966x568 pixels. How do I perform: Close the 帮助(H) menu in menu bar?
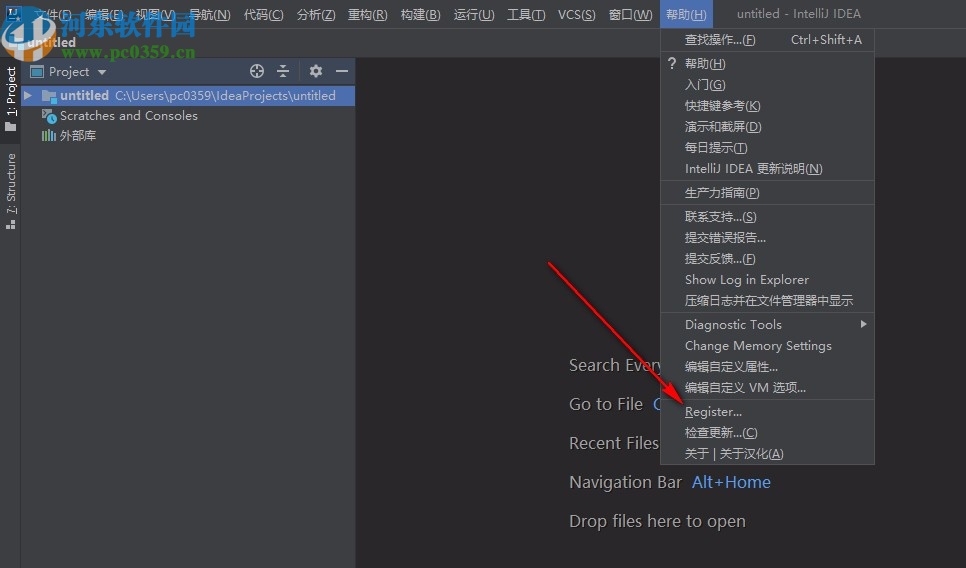tap(686, 14)
